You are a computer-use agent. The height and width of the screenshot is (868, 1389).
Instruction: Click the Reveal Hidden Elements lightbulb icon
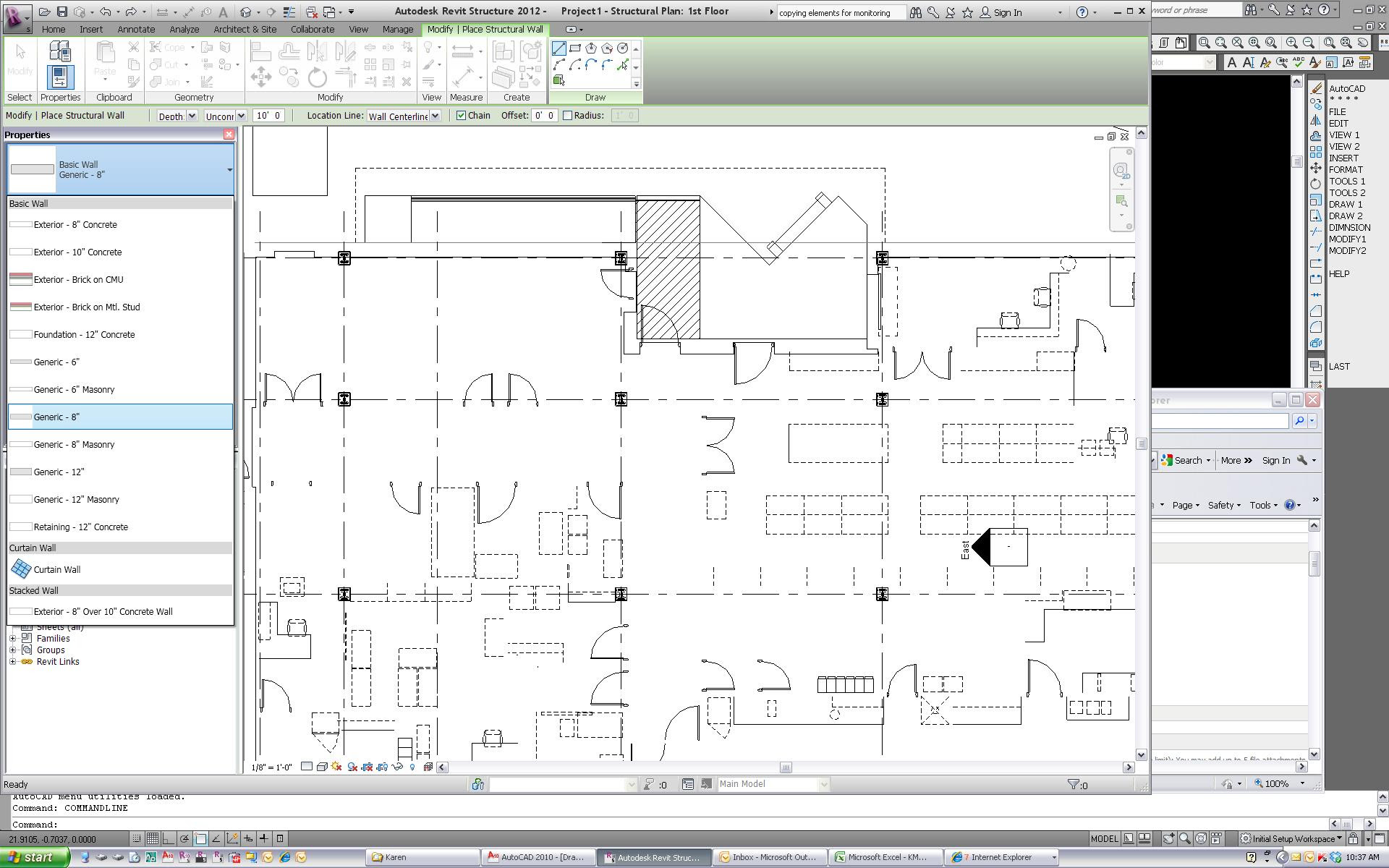412,767
